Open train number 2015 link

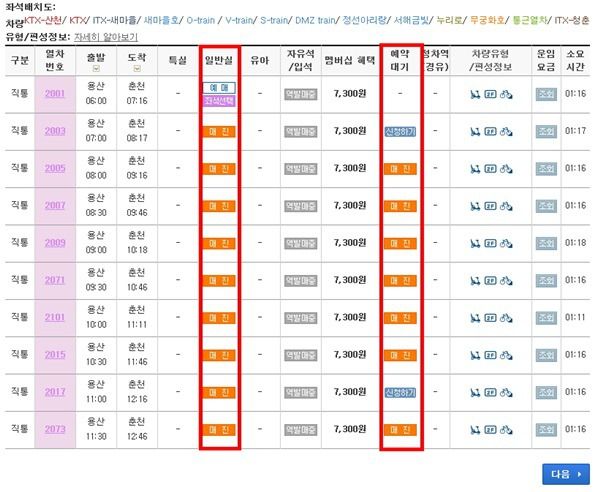55,355
